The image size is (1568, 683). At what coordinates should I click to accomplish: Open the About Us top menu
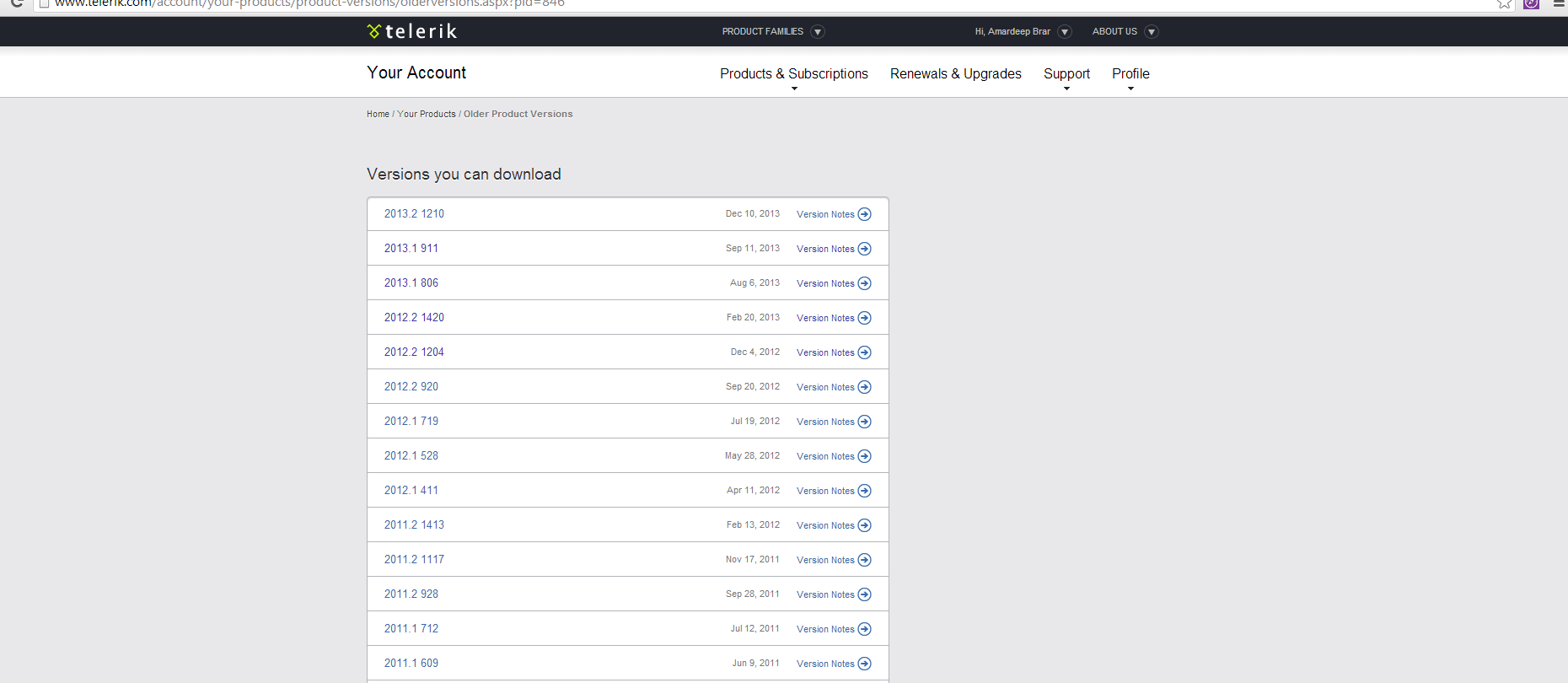[x=1114, y=32]
